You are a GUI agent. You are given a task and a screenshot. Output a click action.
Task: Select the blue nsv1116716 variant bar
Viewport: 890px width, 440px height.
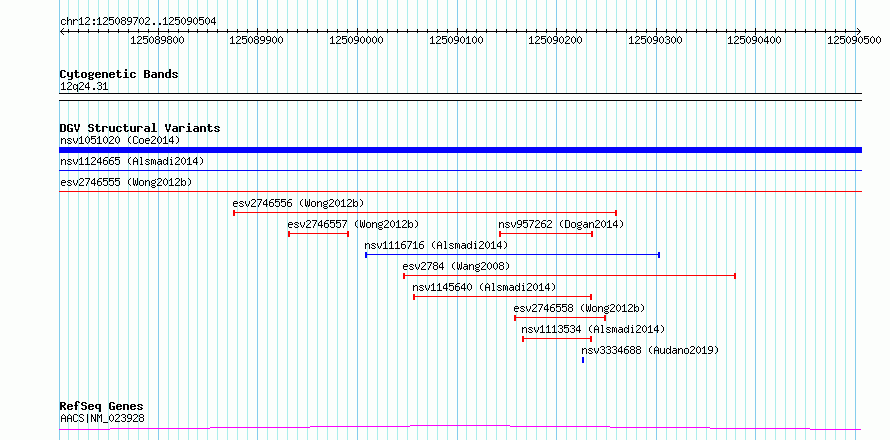click(x=512, y=255)
